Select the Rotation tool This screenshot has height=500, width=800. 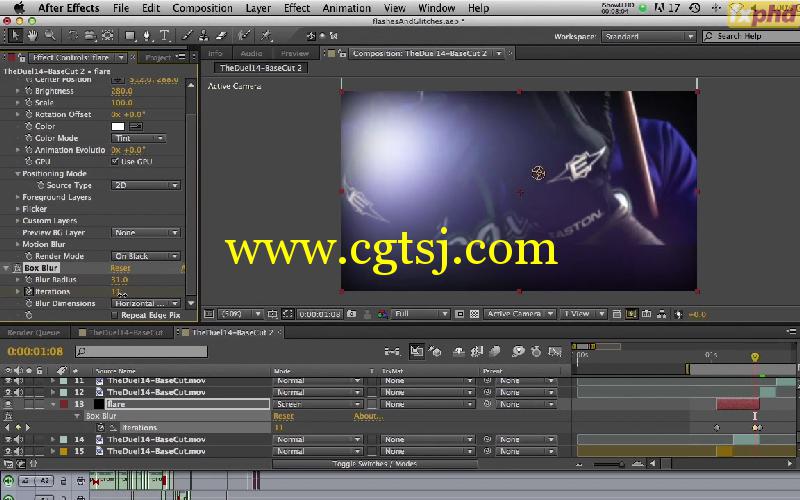[73, 35]
